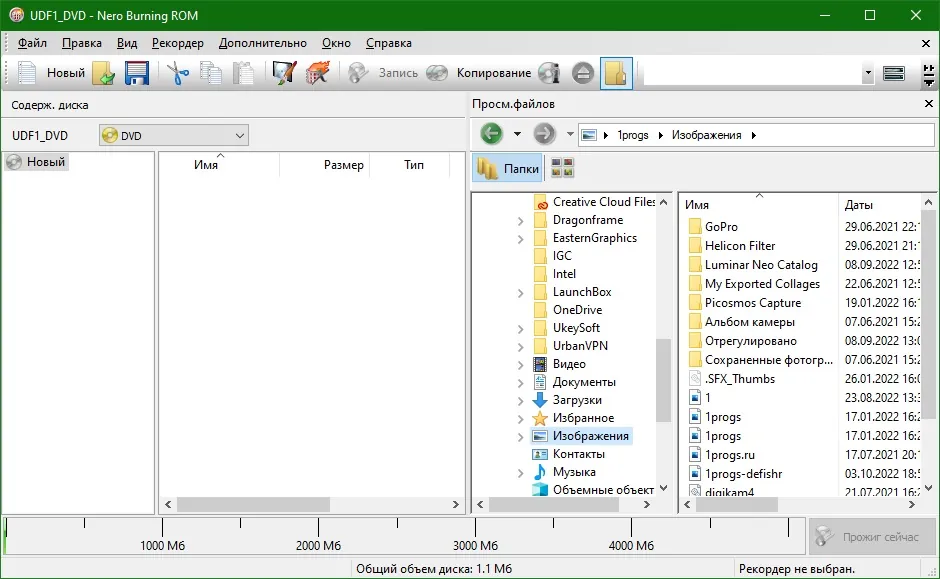The height and width of the screenshot is (579, 940).
Task: Click the Paste clipboard icon
Action: coord(243,73)
